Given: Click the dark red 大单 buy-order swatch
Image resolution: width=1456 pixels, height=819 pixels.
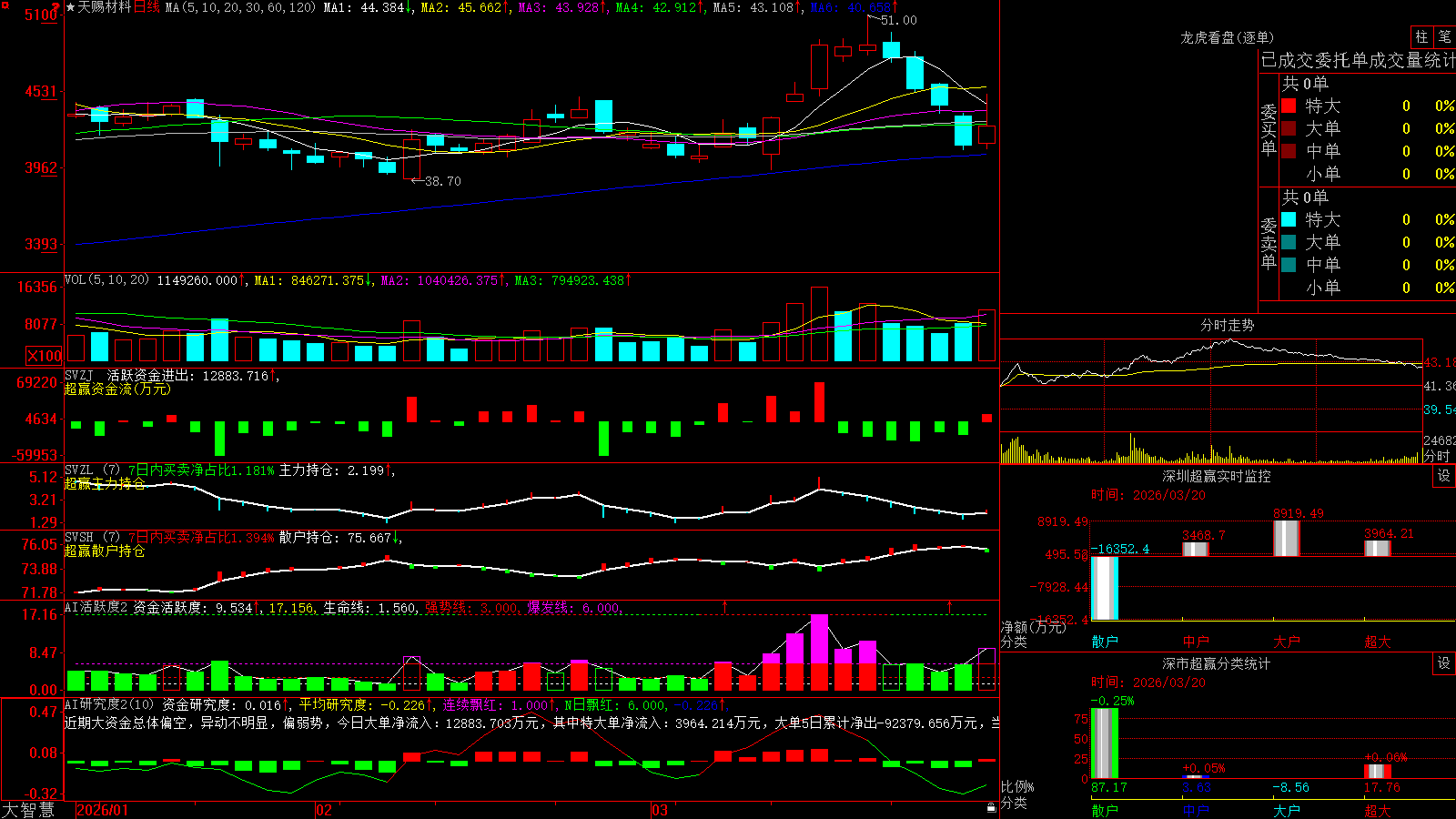Looking at the screenshot, I should click(1289, 128).
